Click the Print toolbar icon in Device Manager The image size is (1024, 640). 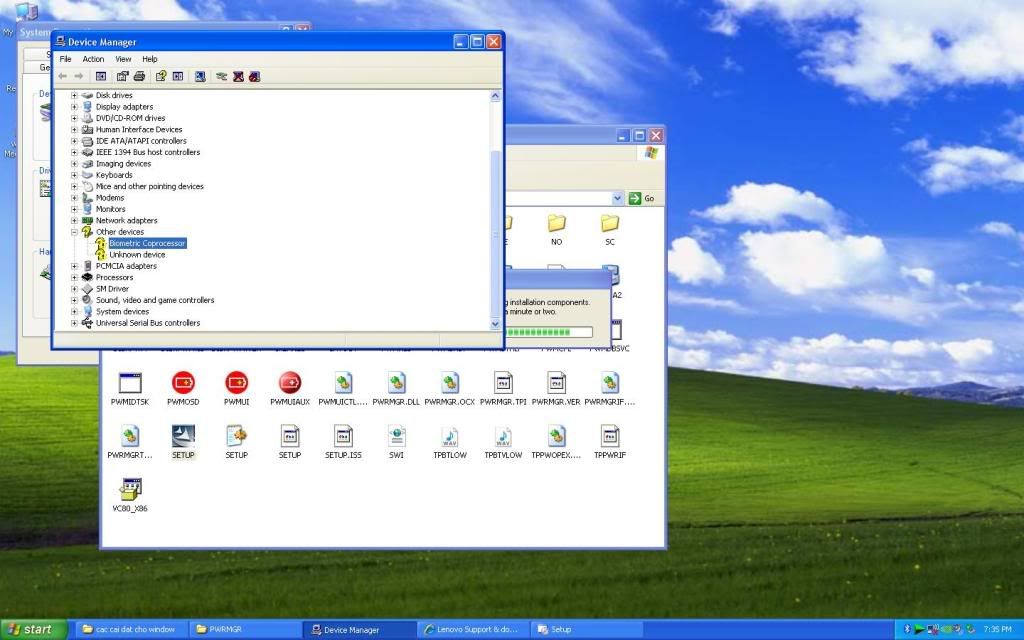(139, 76)
